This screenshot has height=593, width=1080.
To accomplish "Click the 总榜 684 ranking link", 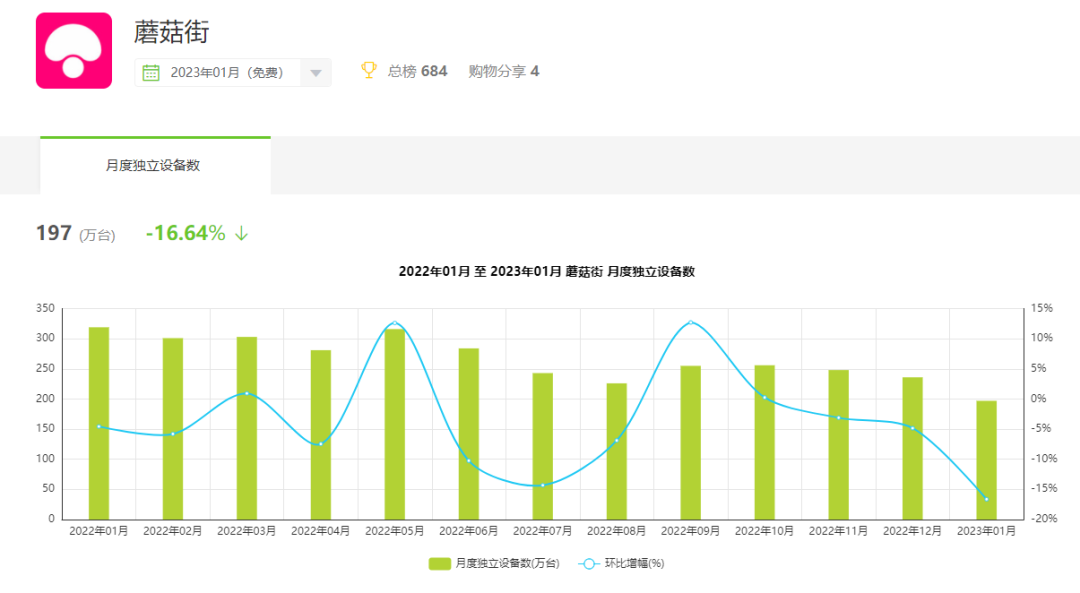I will [x=417, y=71].
